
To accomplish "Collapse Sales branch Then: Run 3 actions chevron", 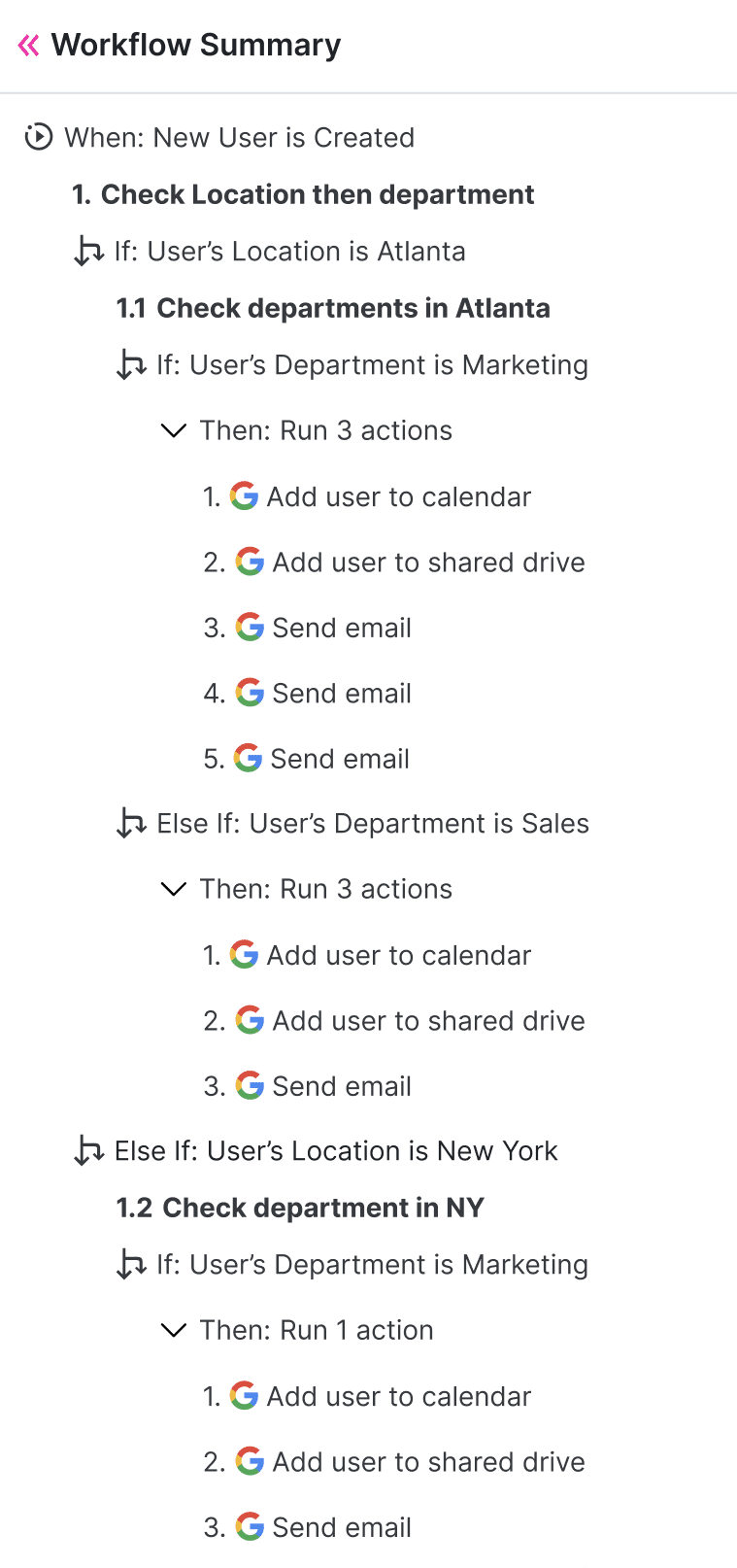I will [173, 889].
